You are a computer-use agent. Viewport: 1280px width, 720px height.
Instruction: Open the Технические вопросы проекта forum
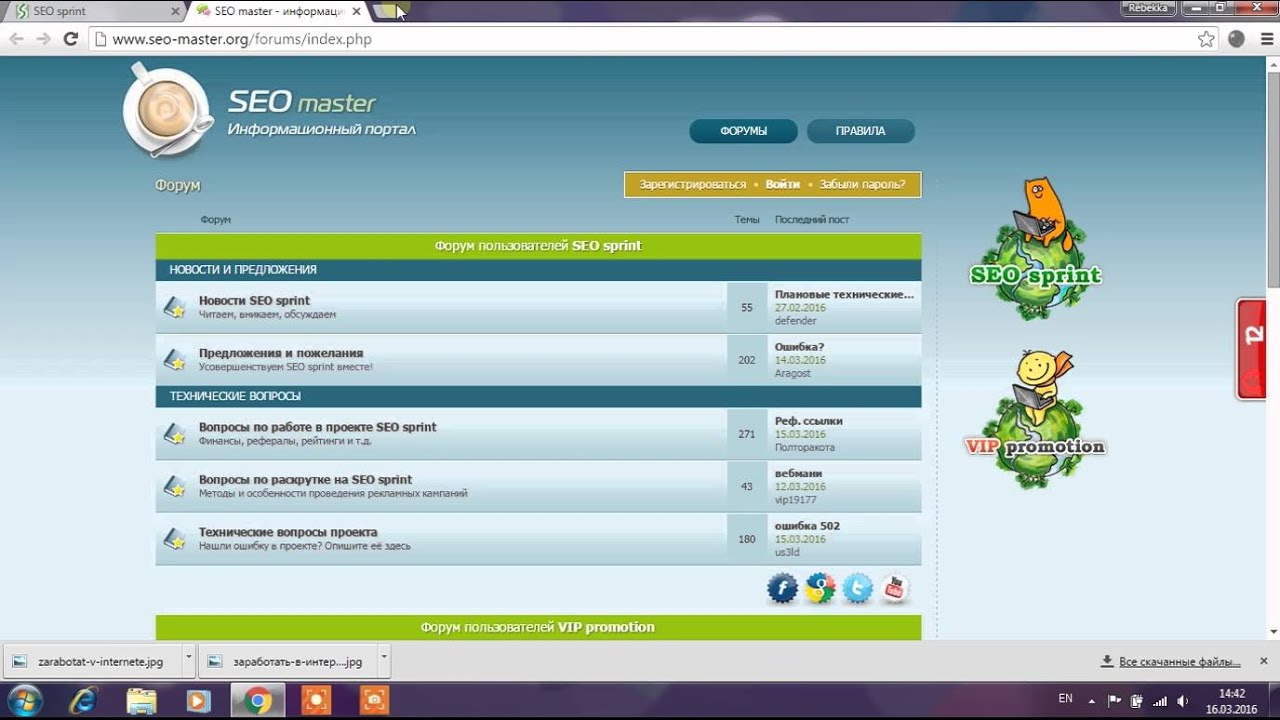click(288, 532)
